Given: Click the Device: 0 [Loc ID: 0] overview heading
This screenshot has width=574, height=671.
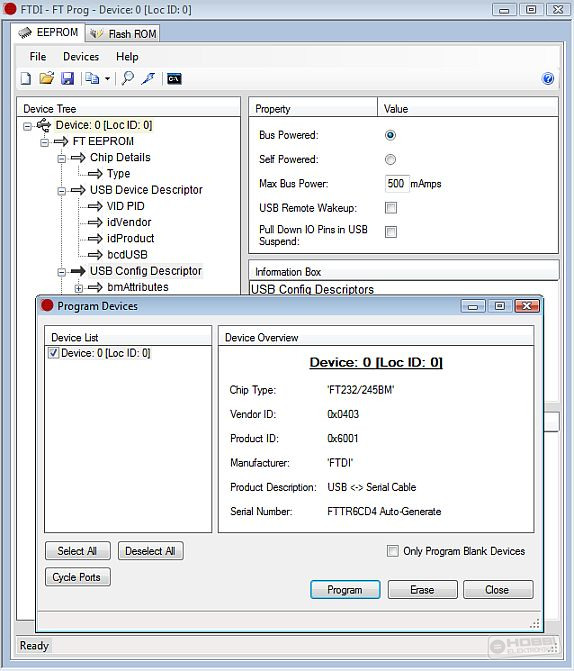Looking at the screenshot, I should coord(376,362).
